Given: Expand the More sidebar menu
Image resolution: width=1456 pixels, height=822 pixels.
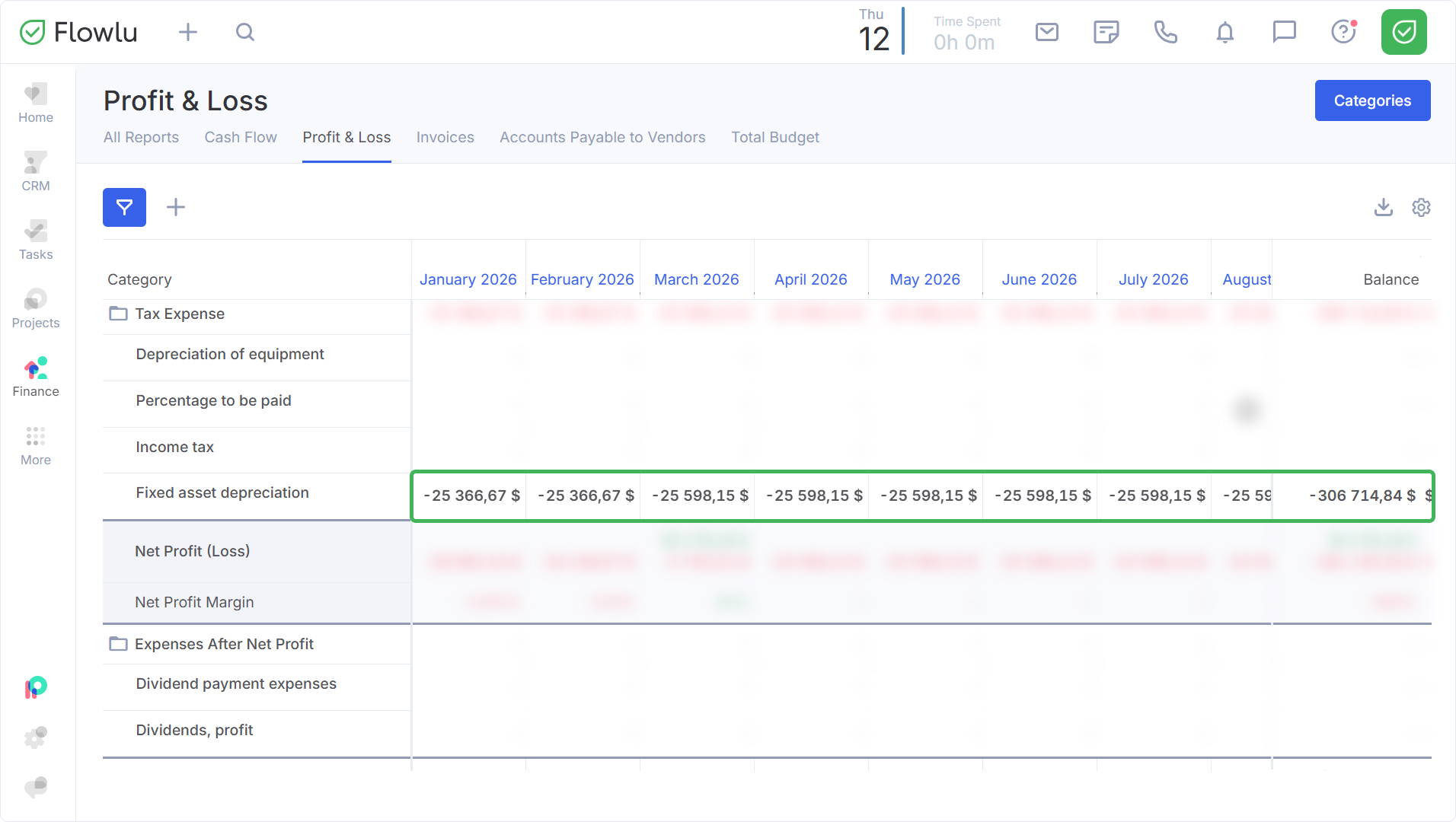Looking at the screenshot, I should click(x=36, y=446).
